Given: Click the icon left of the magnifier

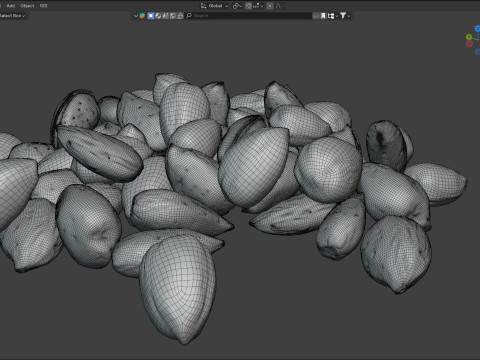Looking at the screenshot, I should [180, 16].
